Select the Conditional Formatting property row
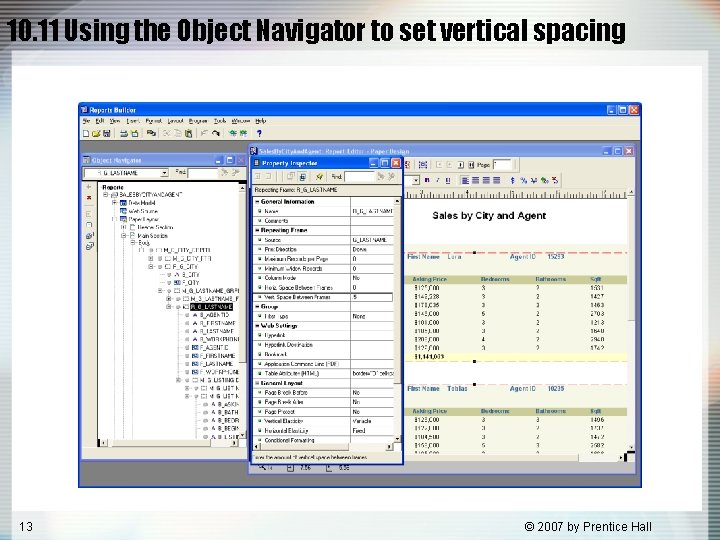The width and height of the screenshot is (720, 540). pyautogui.click(x=323, y=440)
